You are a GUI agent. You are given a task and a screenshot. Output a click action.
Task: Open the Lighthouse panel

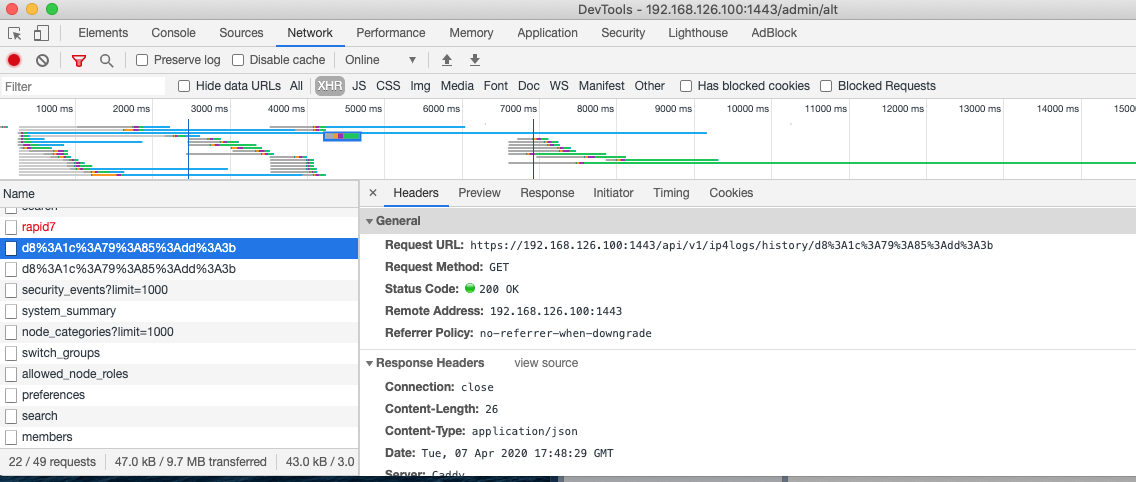click(x=698, y=33)
